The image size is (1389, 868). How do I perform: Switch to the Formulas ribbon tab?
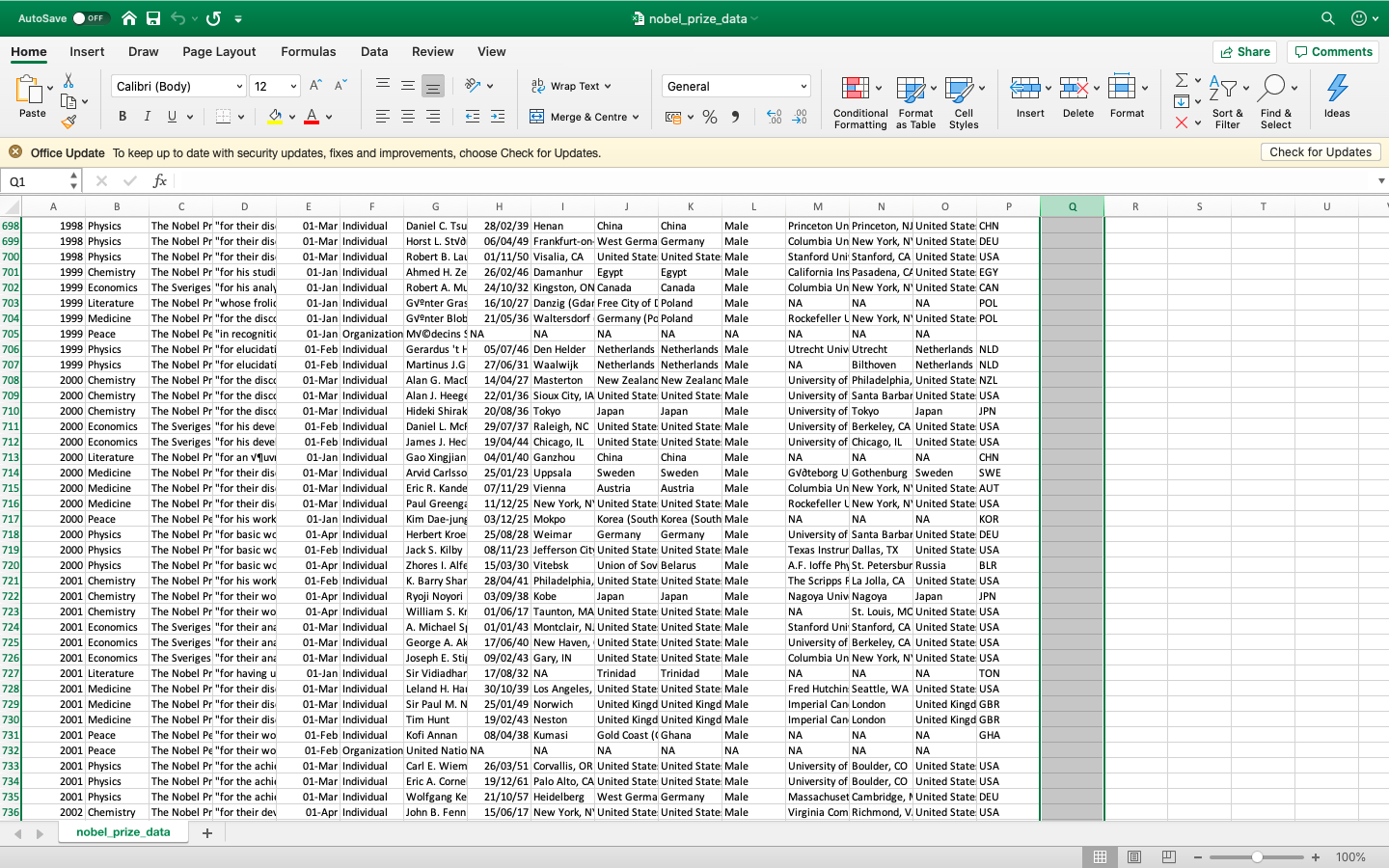point(309,52)
